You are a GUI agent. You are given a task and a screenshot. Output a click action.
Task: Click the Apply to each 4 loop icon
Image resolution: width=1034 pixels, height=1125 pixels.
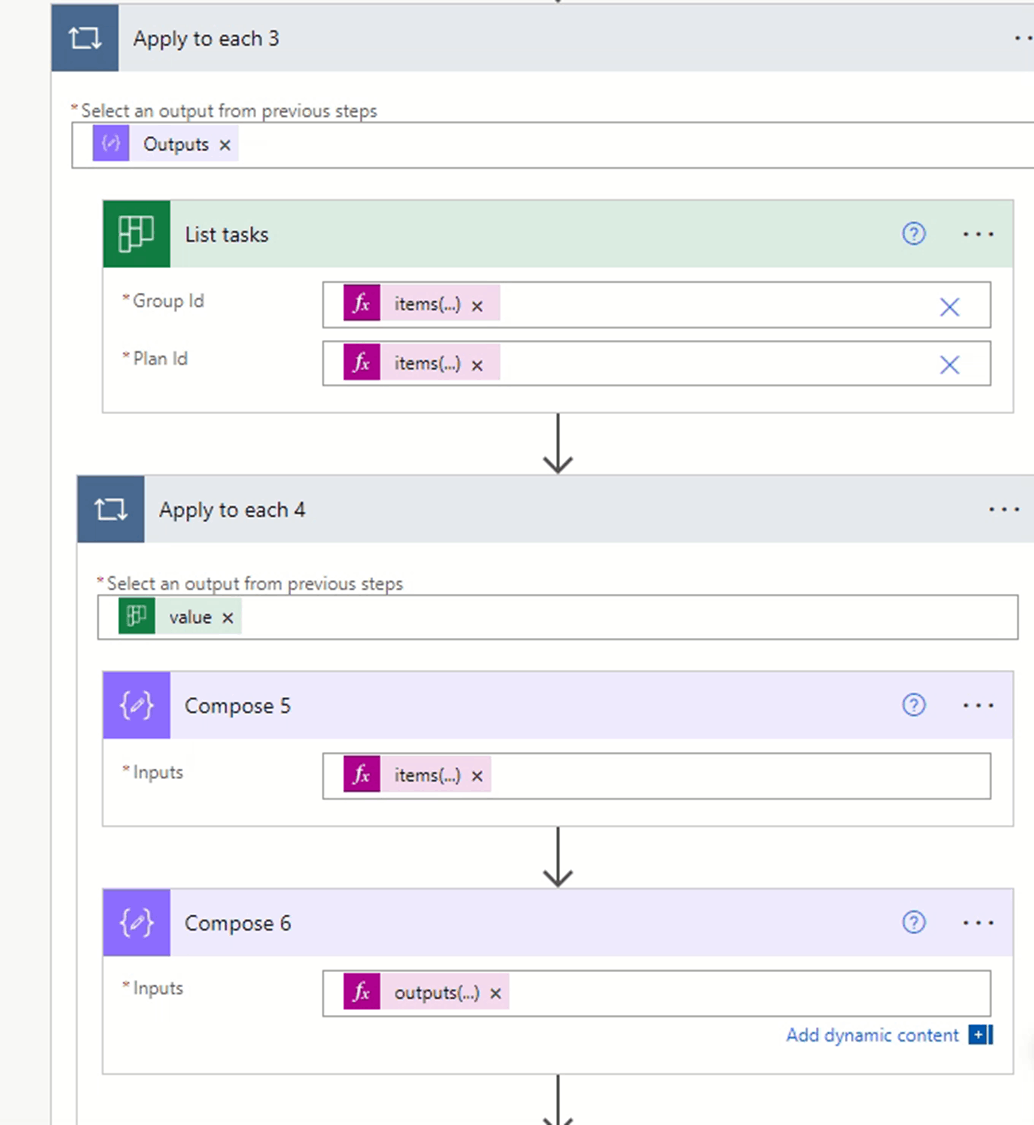pos(111,510)
